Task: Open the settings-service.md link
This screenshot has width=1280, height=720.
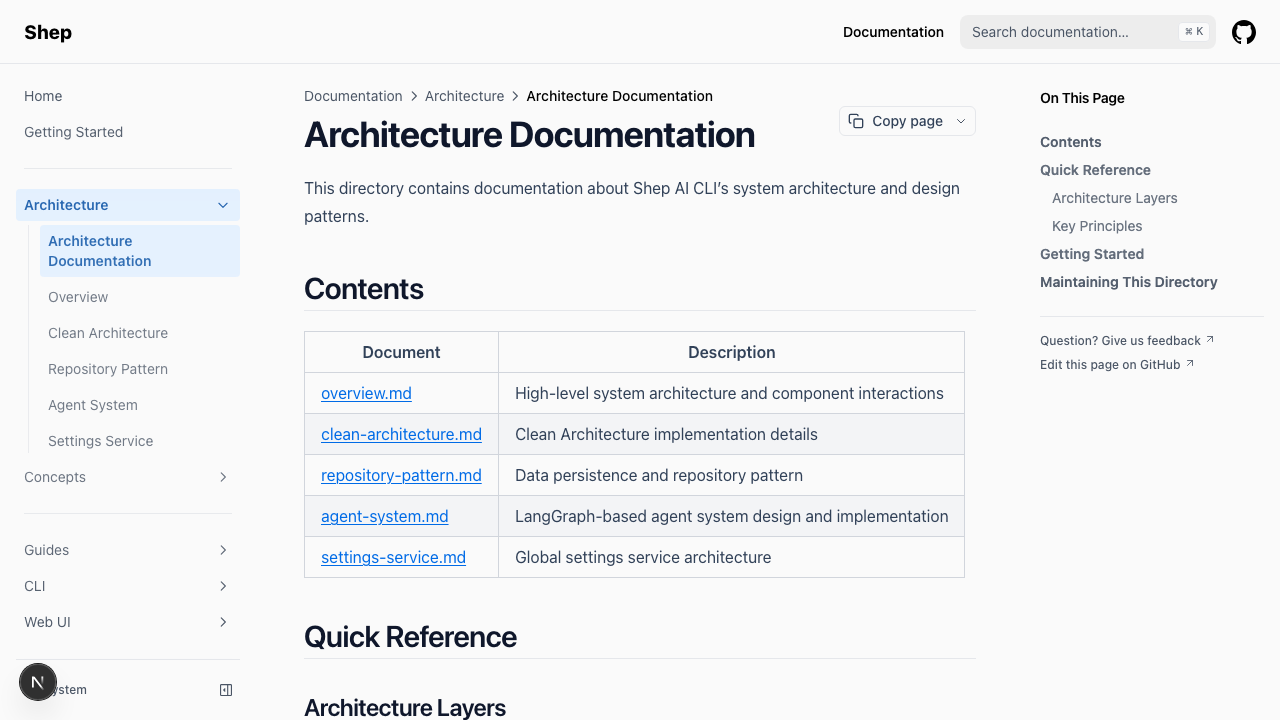Action: (x=393, y=557)
